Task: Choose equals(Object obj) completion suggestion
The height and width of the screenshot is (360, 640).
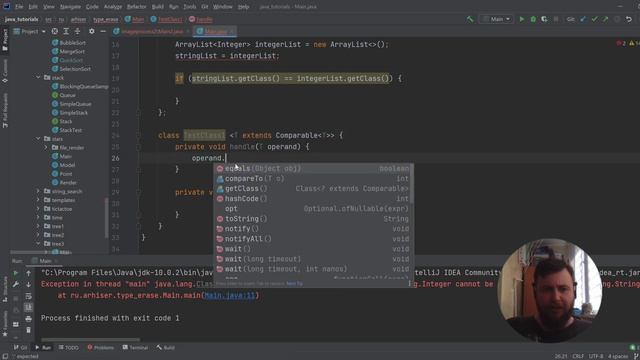Action: coord(313,168)
